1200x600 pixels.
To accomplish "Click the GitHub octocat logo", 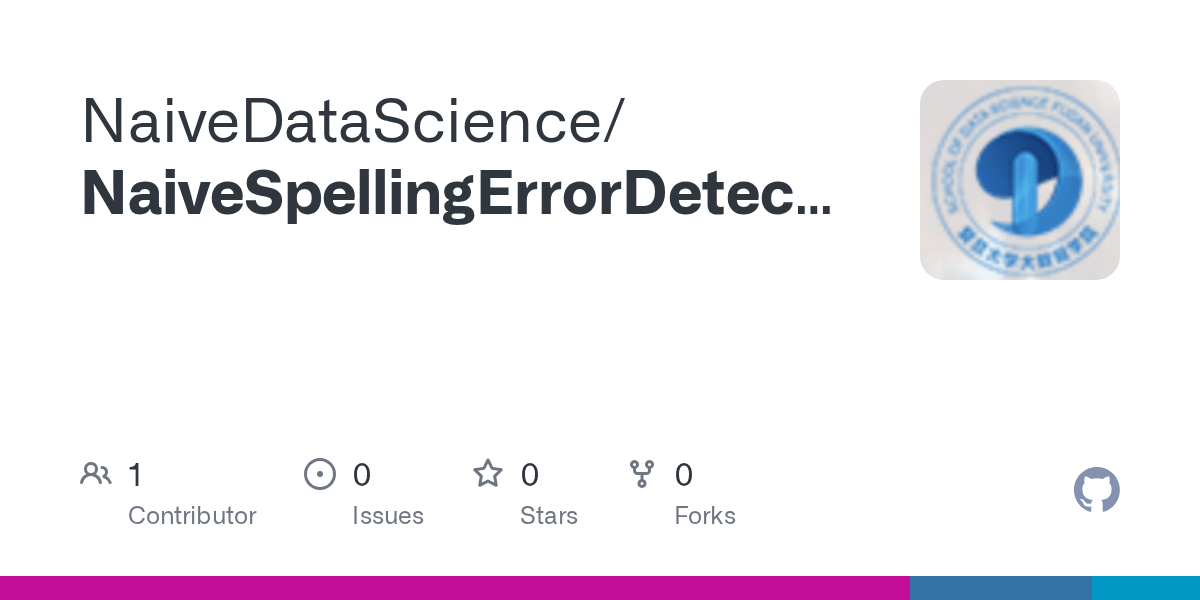I will [x=1096, y=490].
